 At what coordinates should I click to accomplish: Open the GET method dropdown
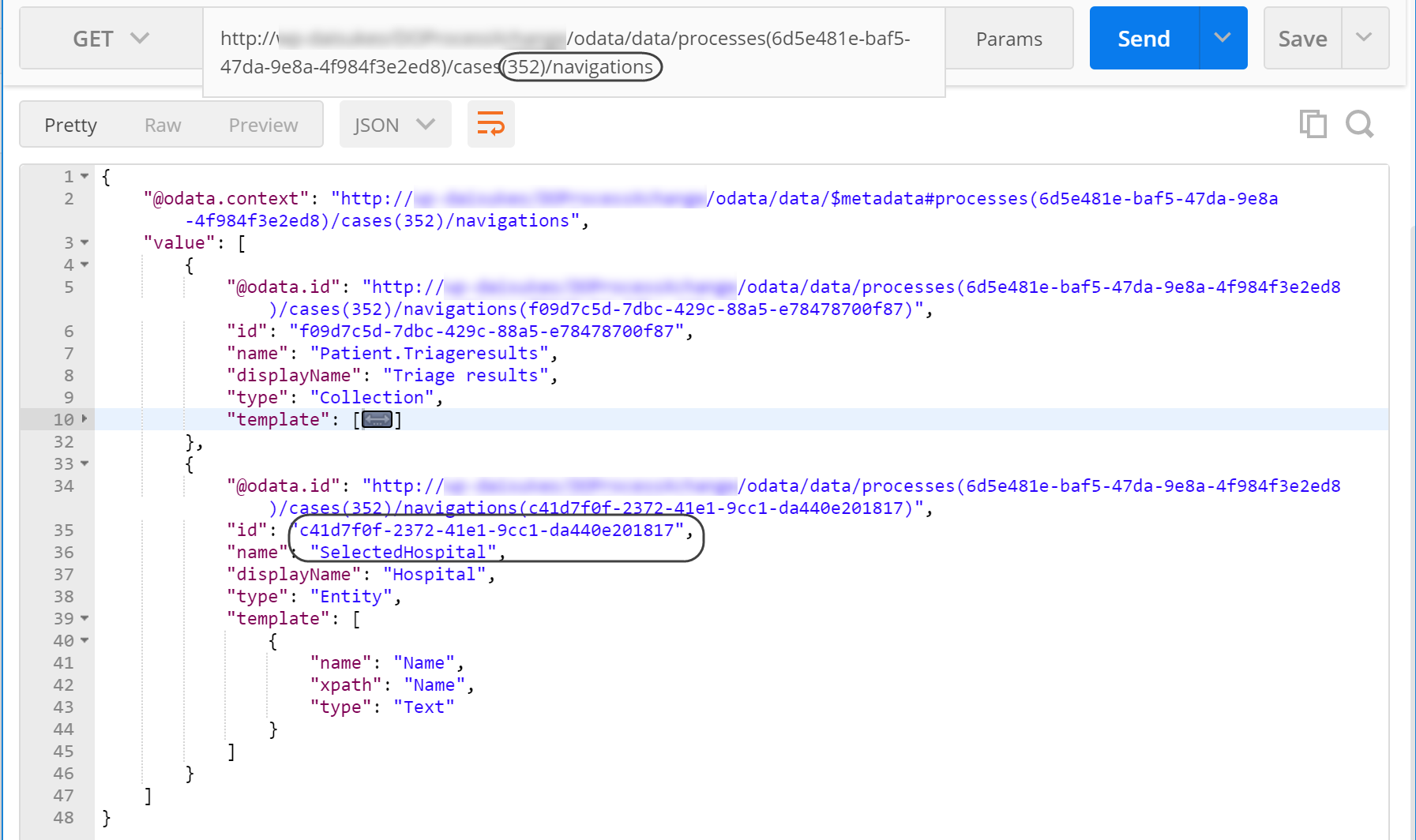111,39
